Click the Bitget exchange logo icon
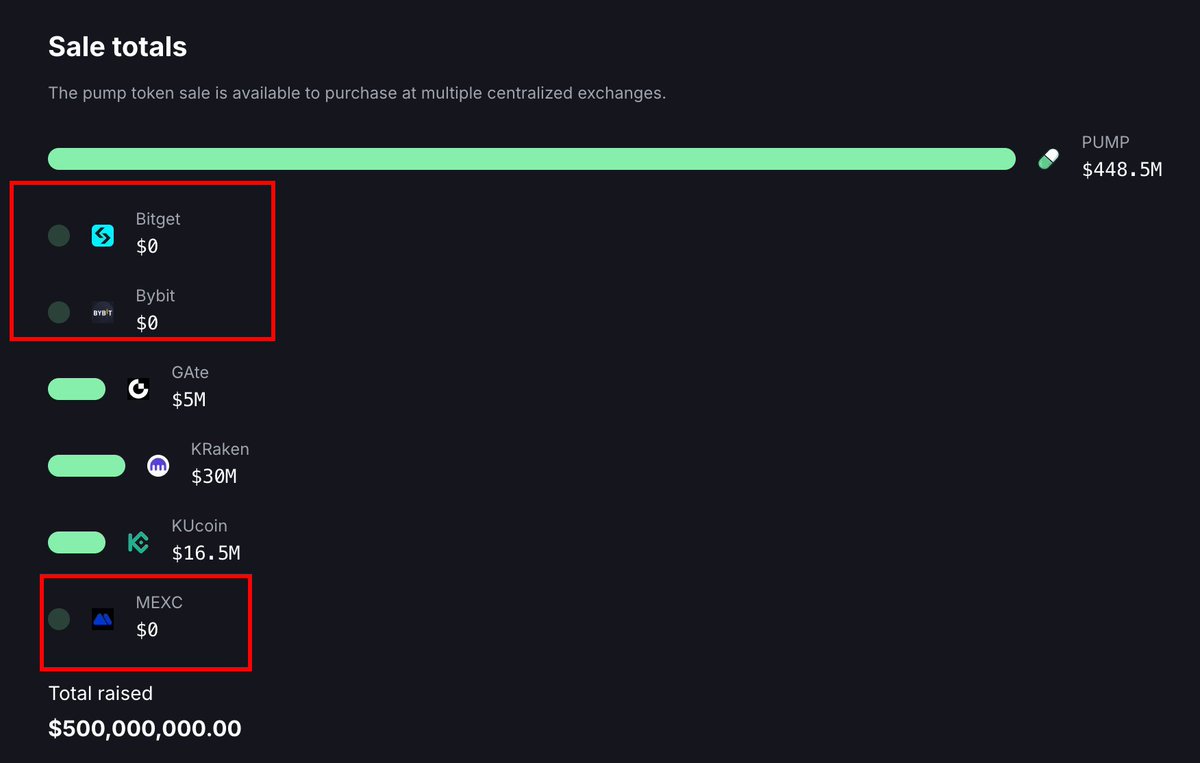The image size is (1200, 763). tap(102, 236)
